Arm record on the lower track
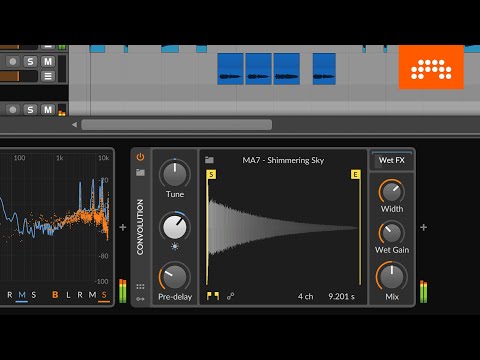The height and width of the screenshot is (360, 480). (13, 110)
